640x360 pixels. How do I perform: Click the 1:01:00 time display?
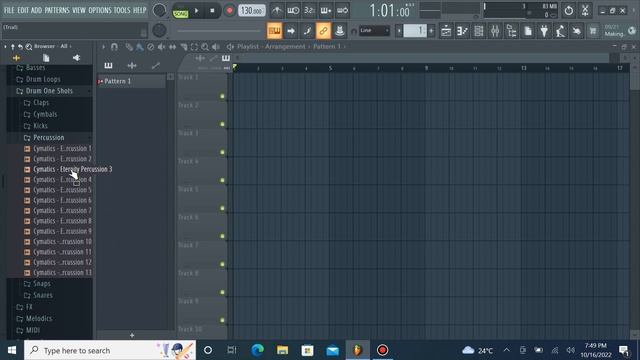[x=389, y=11]
